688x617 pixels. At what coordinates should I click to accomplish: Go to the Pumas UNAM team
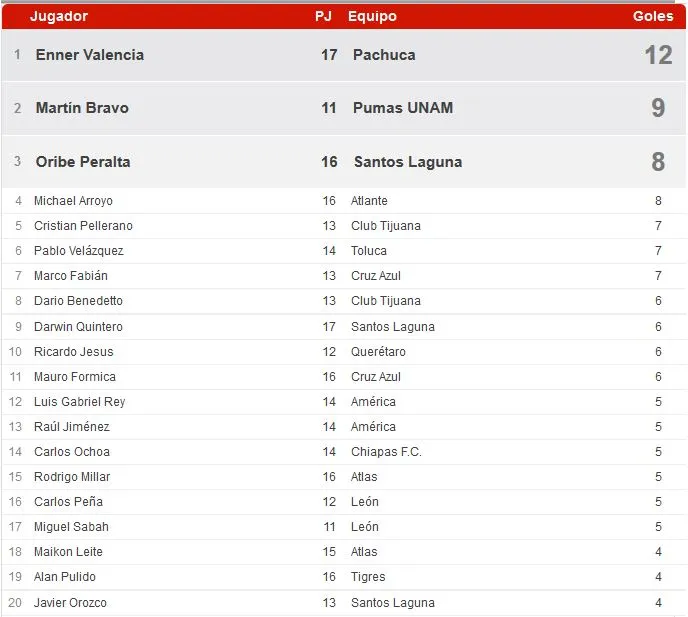coord(403,108)
